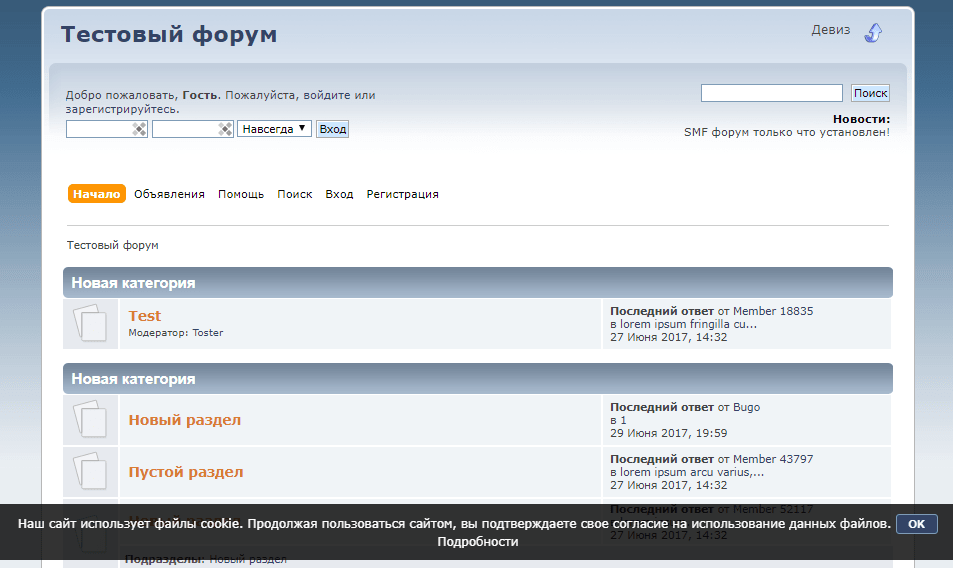Image resolution: width=953 pixels, height=568 pixels.
Task: Accept cookies with the OK button
Action: tap(916, 524)
